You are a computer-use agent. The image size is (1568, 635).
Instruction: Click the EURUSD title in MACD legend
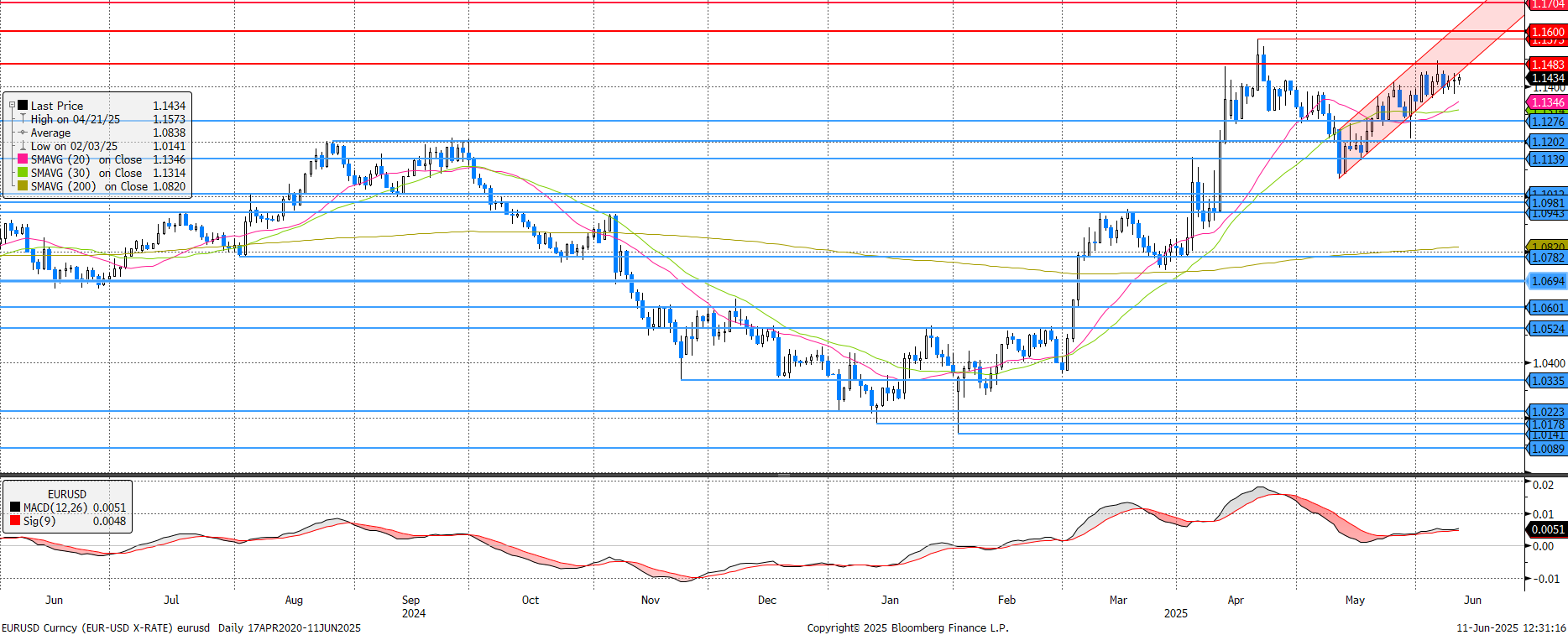click(67, 494)
